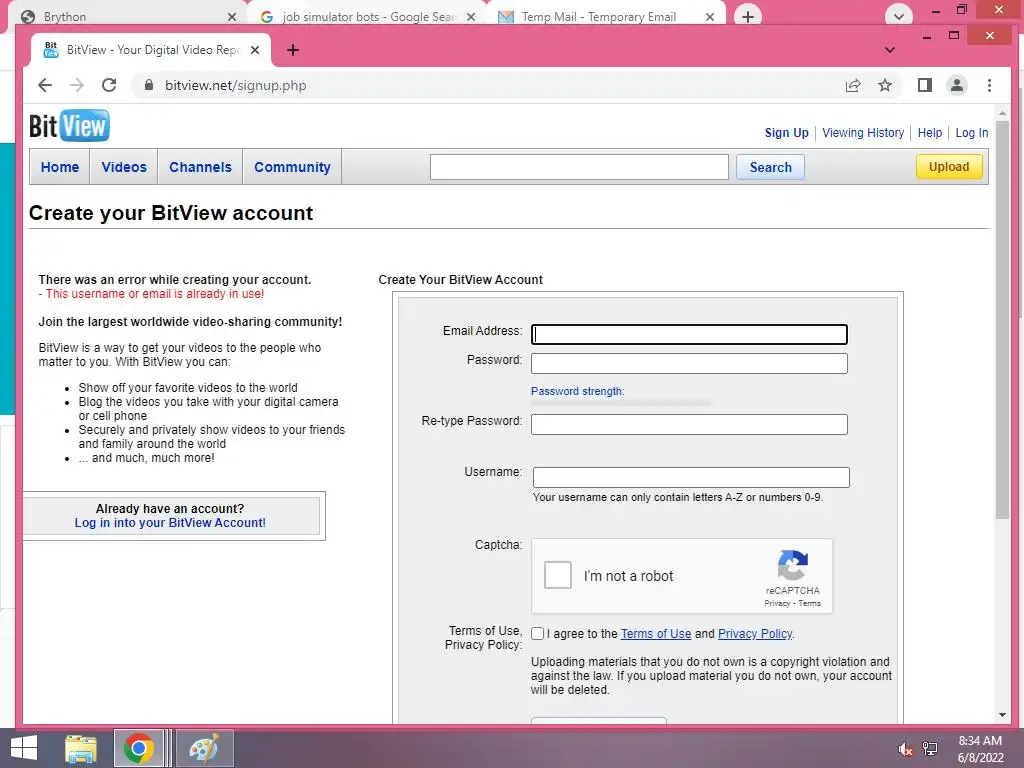Click the network tray icon
The width and height of the screenshot is (1024, 768).
[x=930, y=749]
